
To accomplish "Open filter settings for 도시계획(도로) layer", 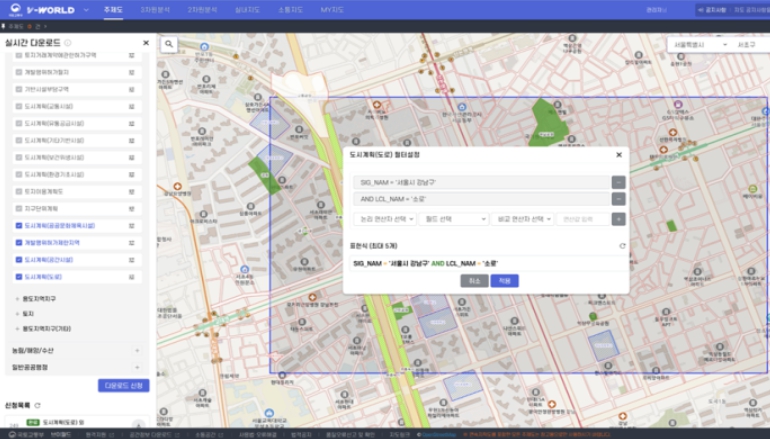I will pos(132,275).
